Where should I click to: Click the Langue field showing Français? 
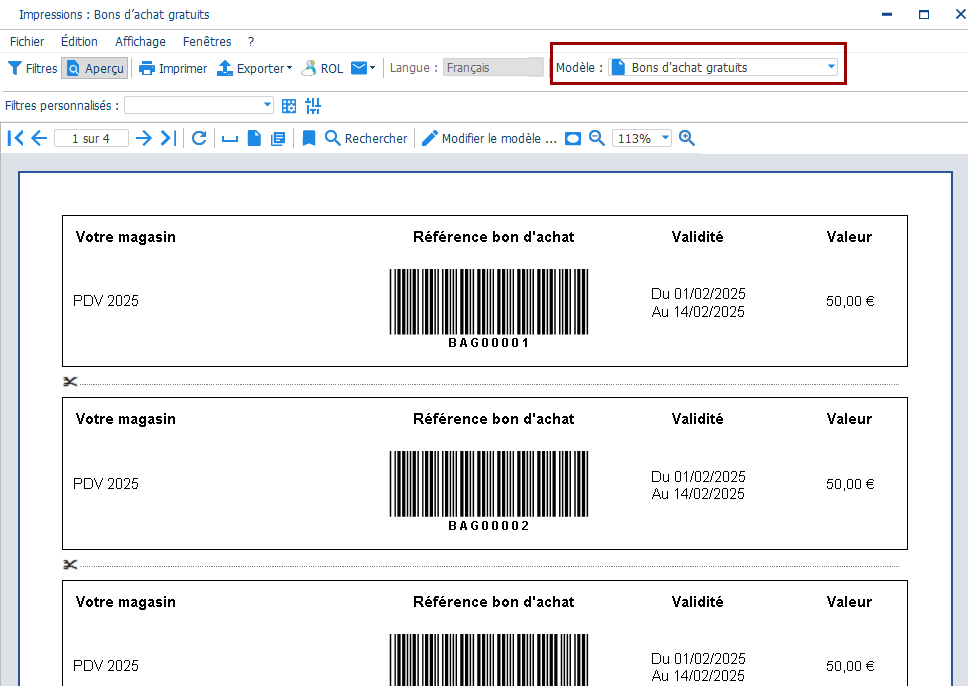(493, 67)
